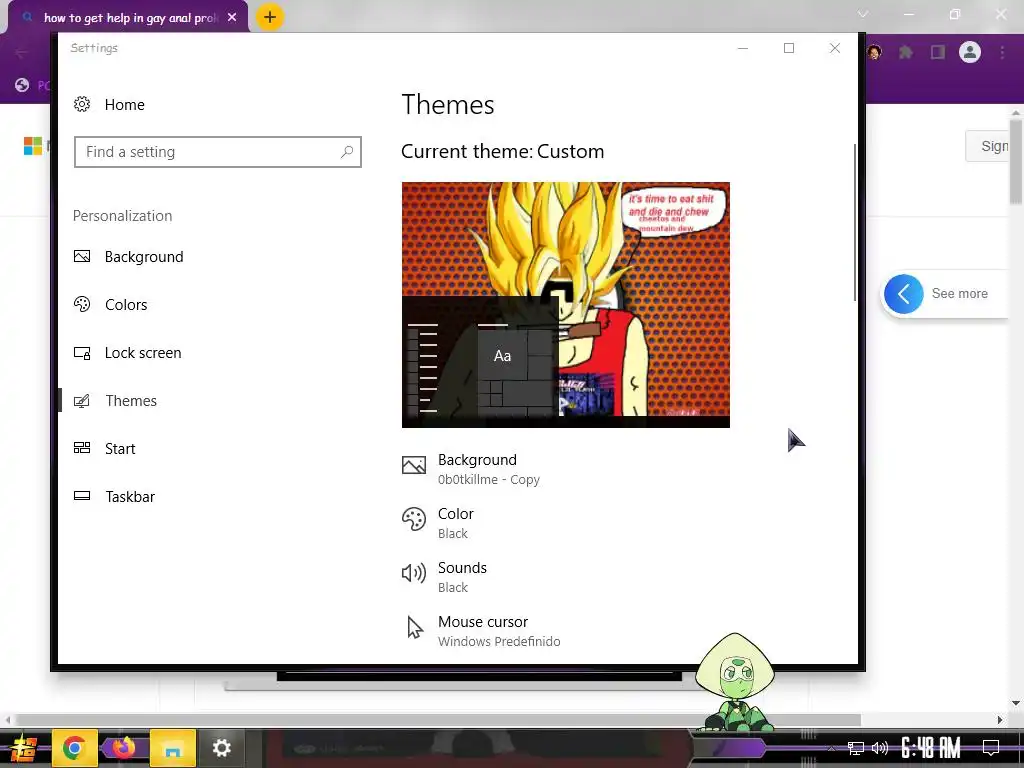Click the Colors palette icon in sidebar
The image size is (1024, 768).
(x=82, y=304)
